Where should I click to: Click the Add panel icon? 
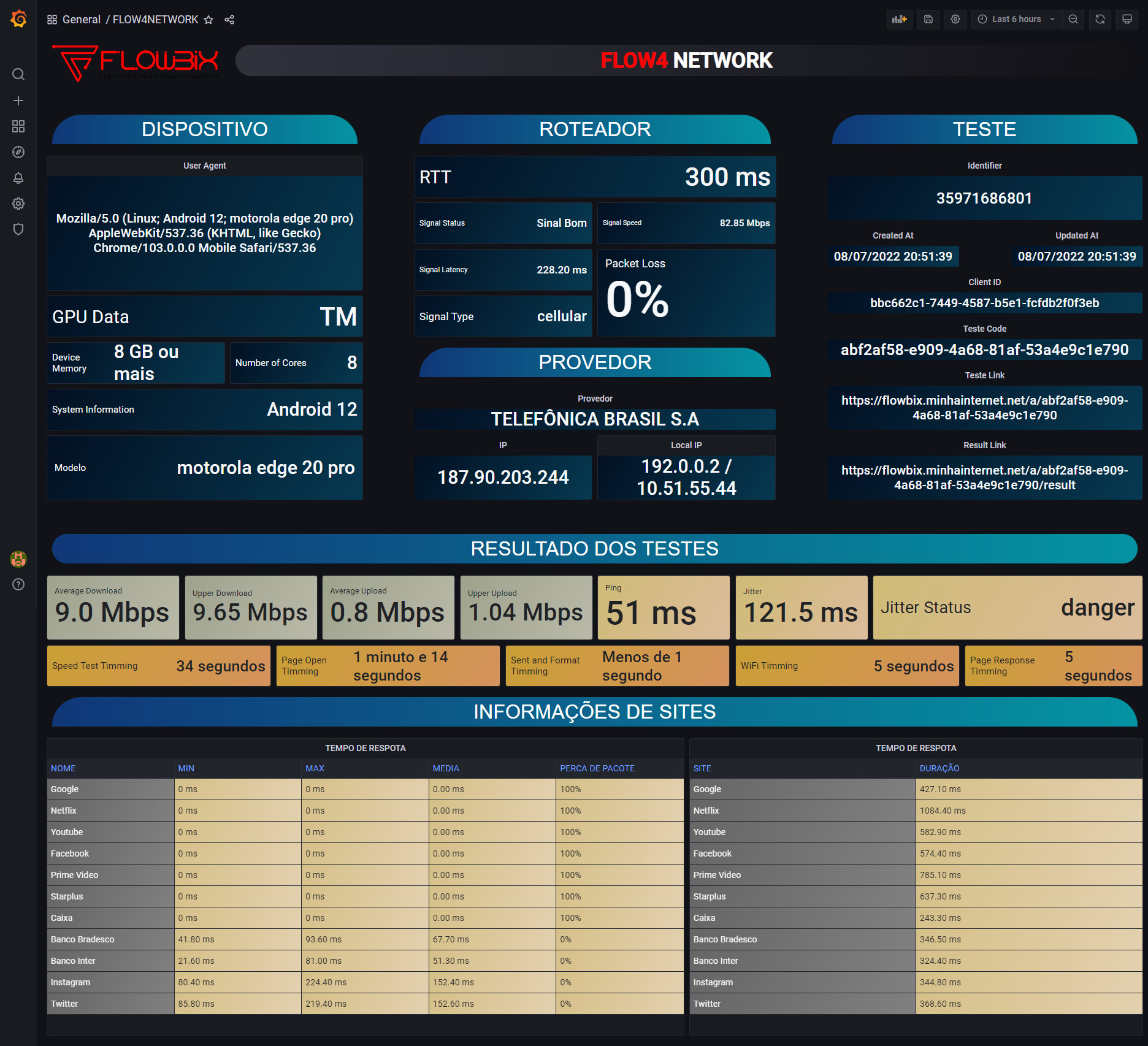click(899, 19)
